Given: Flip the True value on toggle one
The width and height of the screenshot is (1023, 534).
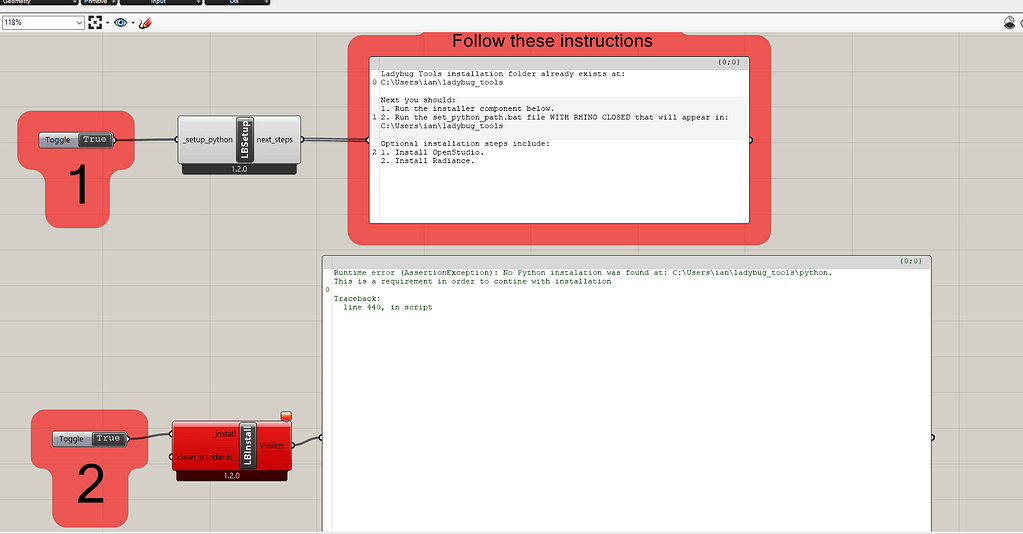Looking at the screenshot, I should tap(95, 140).
